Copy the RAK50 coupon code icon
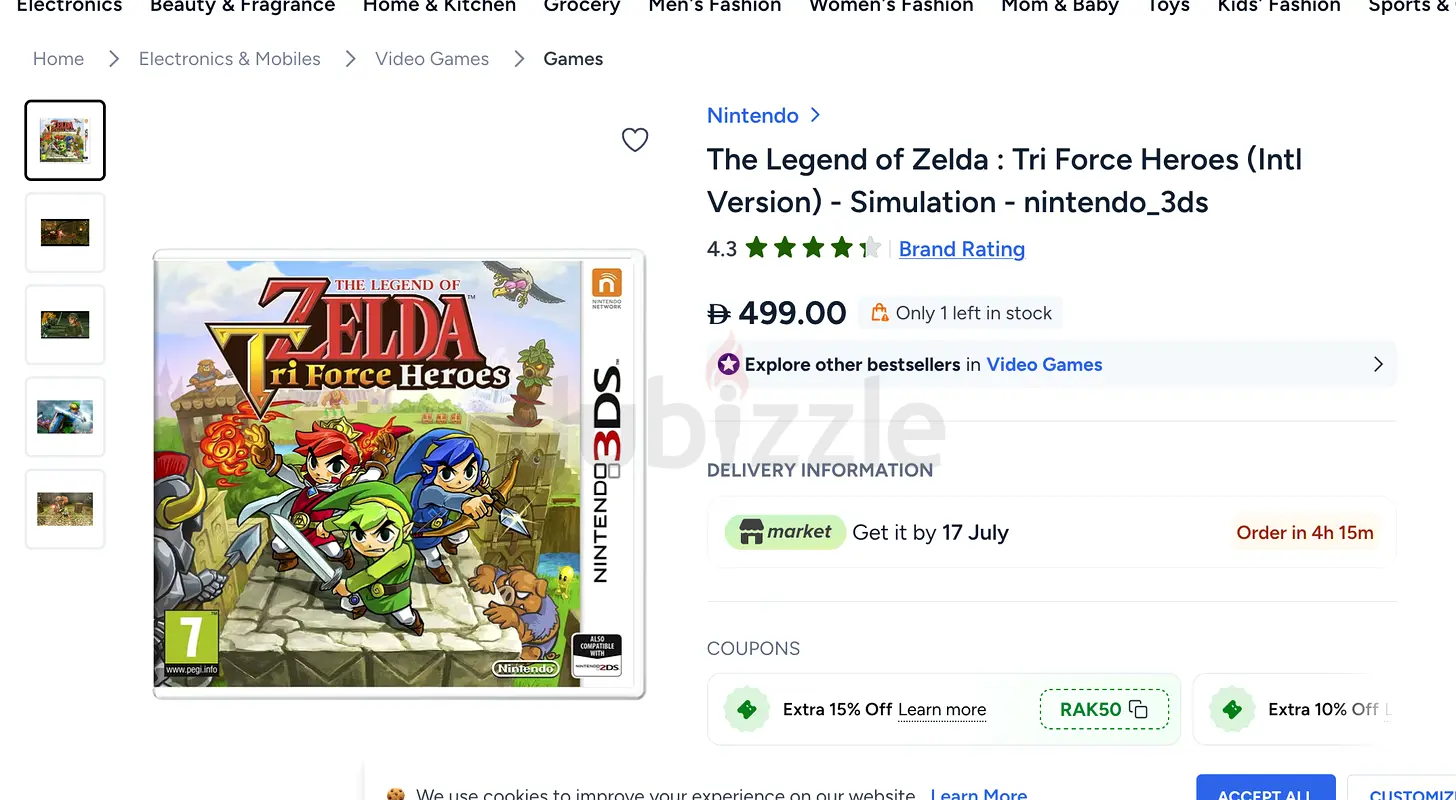The height and width of the screenshot is (800, 1456). point(1138,709)
